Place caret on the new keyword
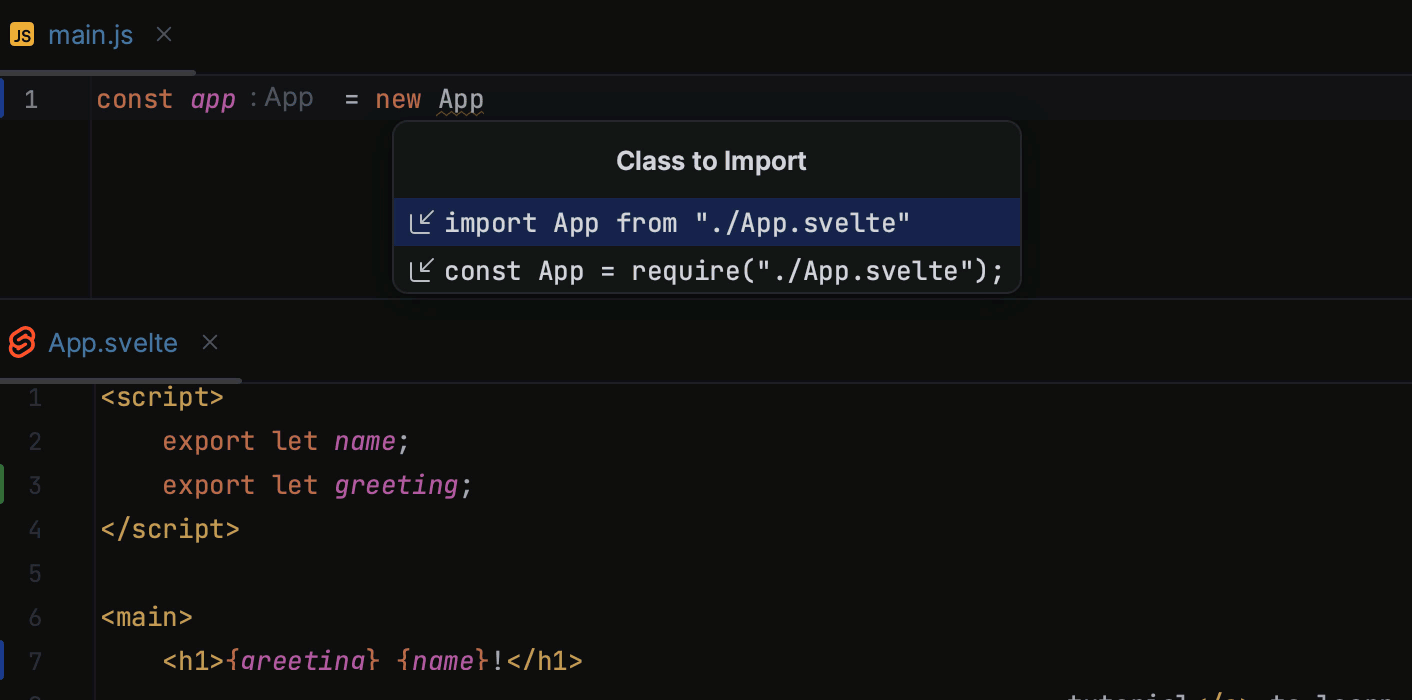This screenshot has height=700, width=1412. coord(398,98)
